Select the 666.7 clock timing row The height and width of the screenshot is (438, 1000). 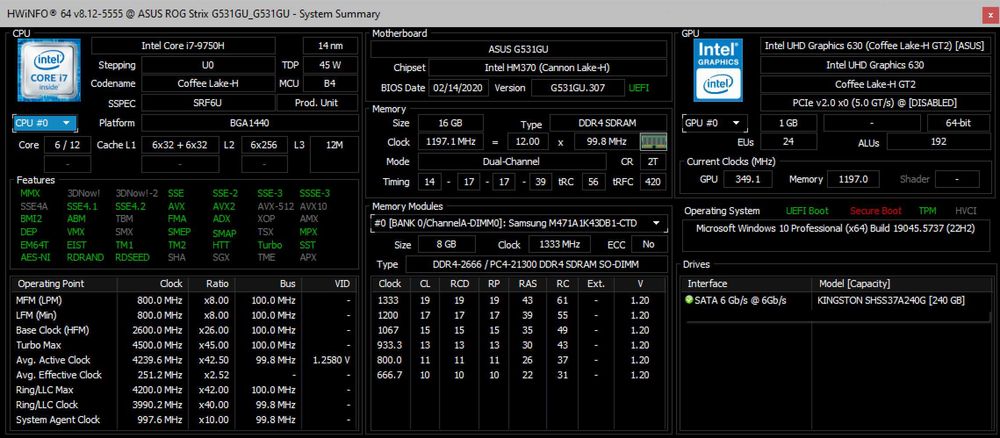tap(519, 375)
